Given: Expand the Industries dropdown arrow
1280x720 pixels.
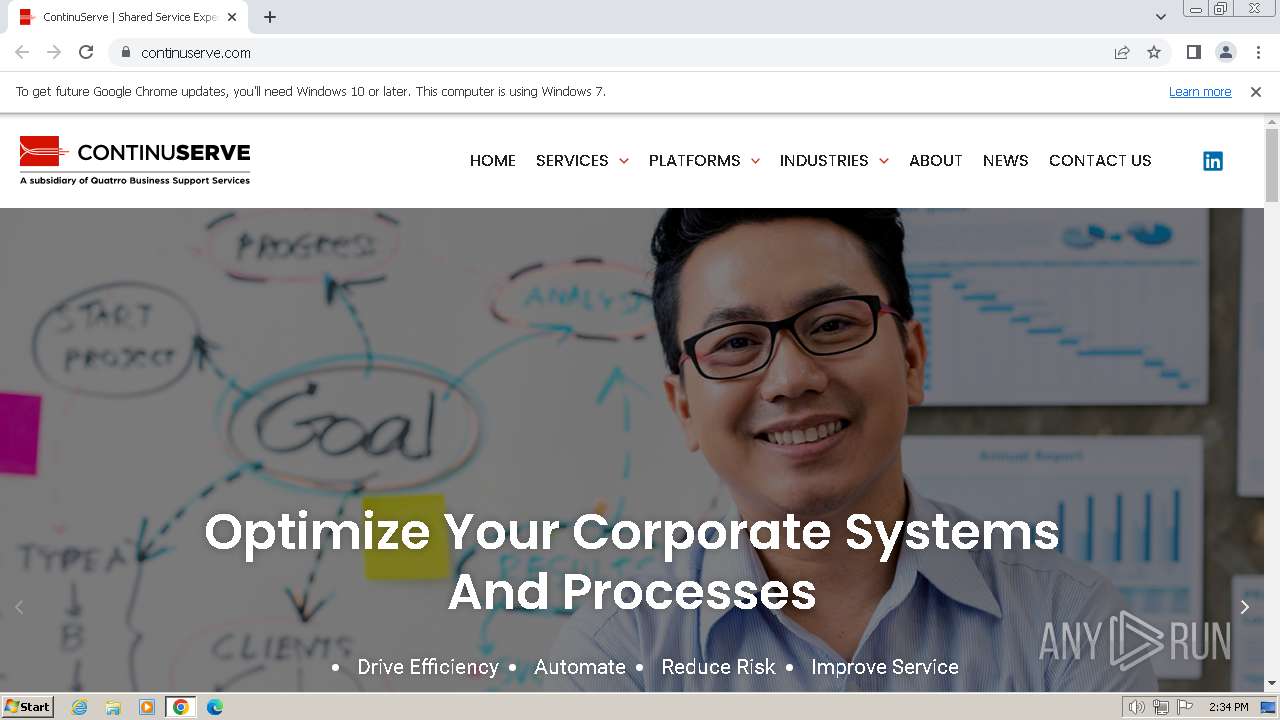Looking at the screenshot, I should pos(883,161).
